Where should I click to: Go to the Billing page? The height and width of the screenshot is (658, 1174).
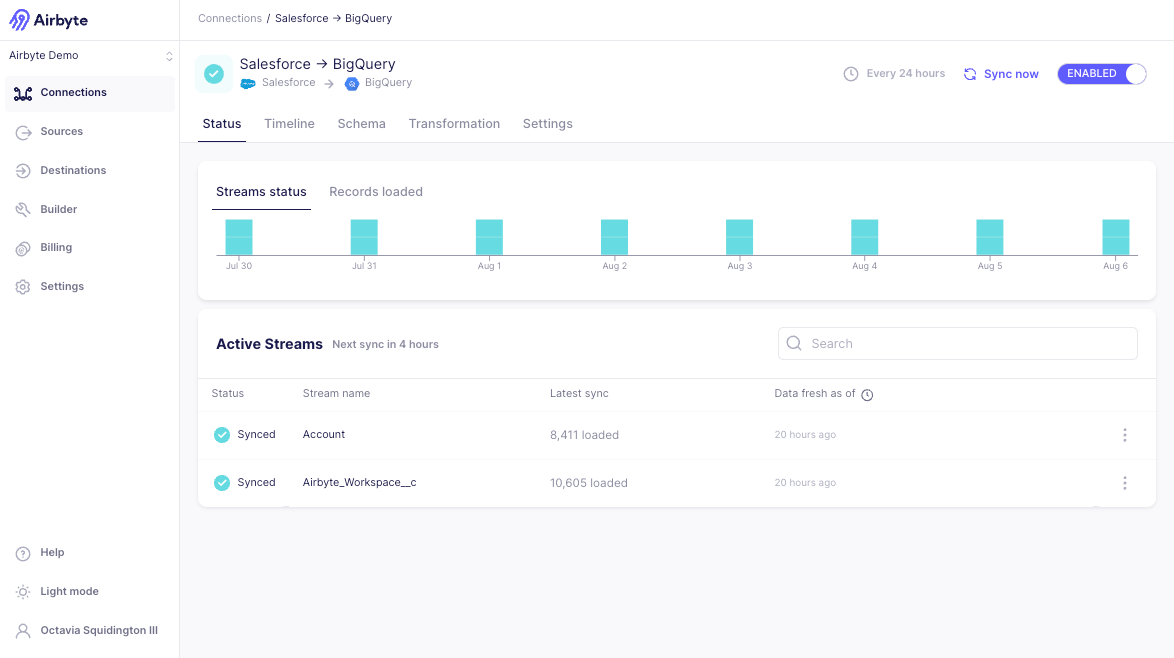click(x=56, y=248)
